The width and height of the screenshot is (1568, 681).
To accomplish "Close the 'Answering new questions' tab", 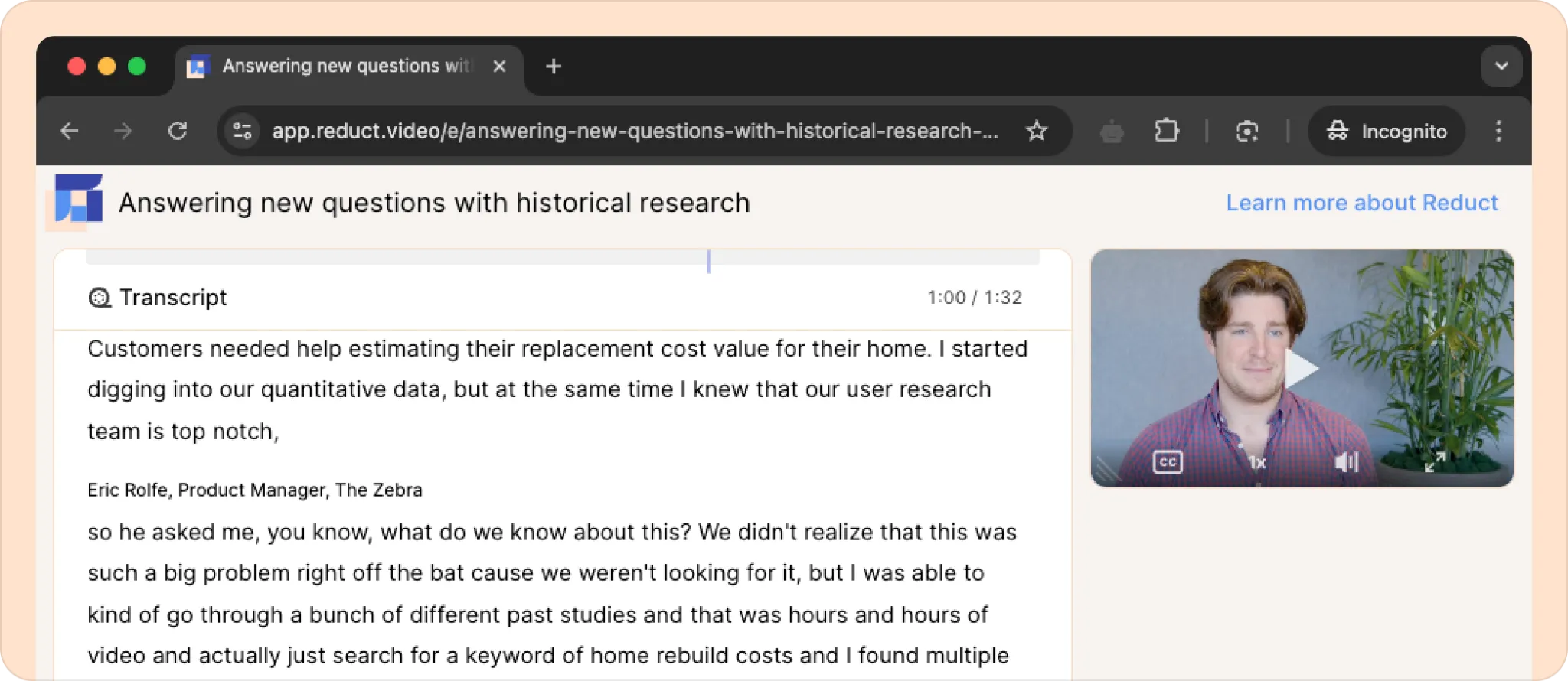I will click(499, 67).
